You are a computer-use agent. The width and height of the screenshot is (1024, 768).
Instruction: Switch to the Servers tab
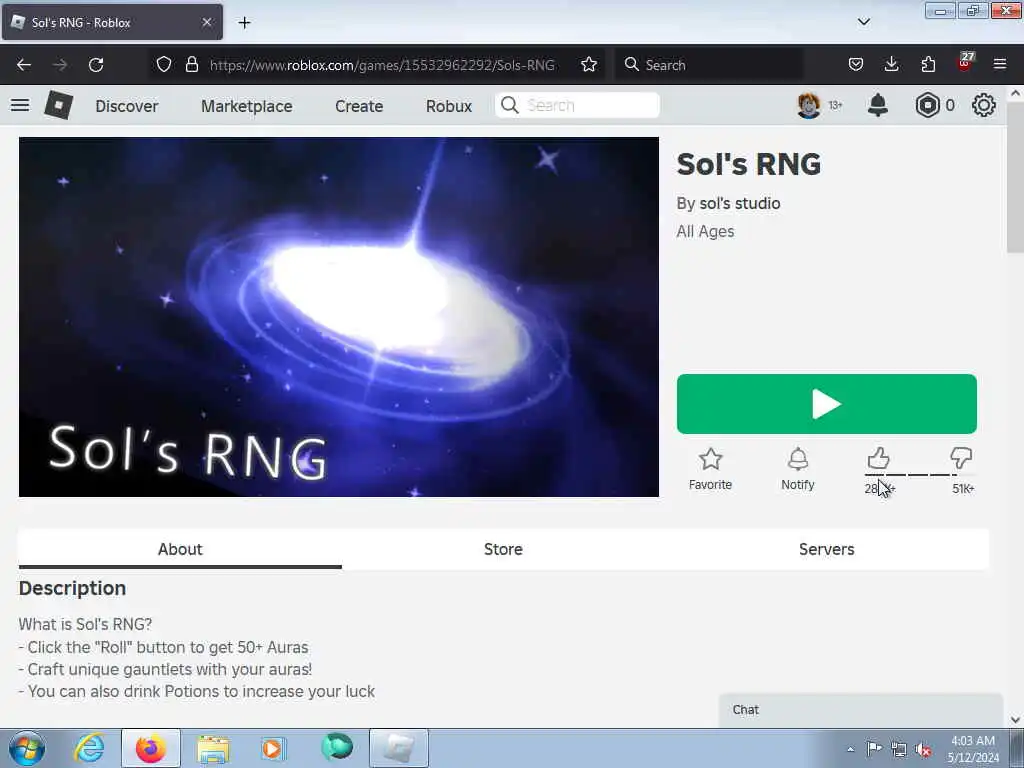click(x=826, y=549)
